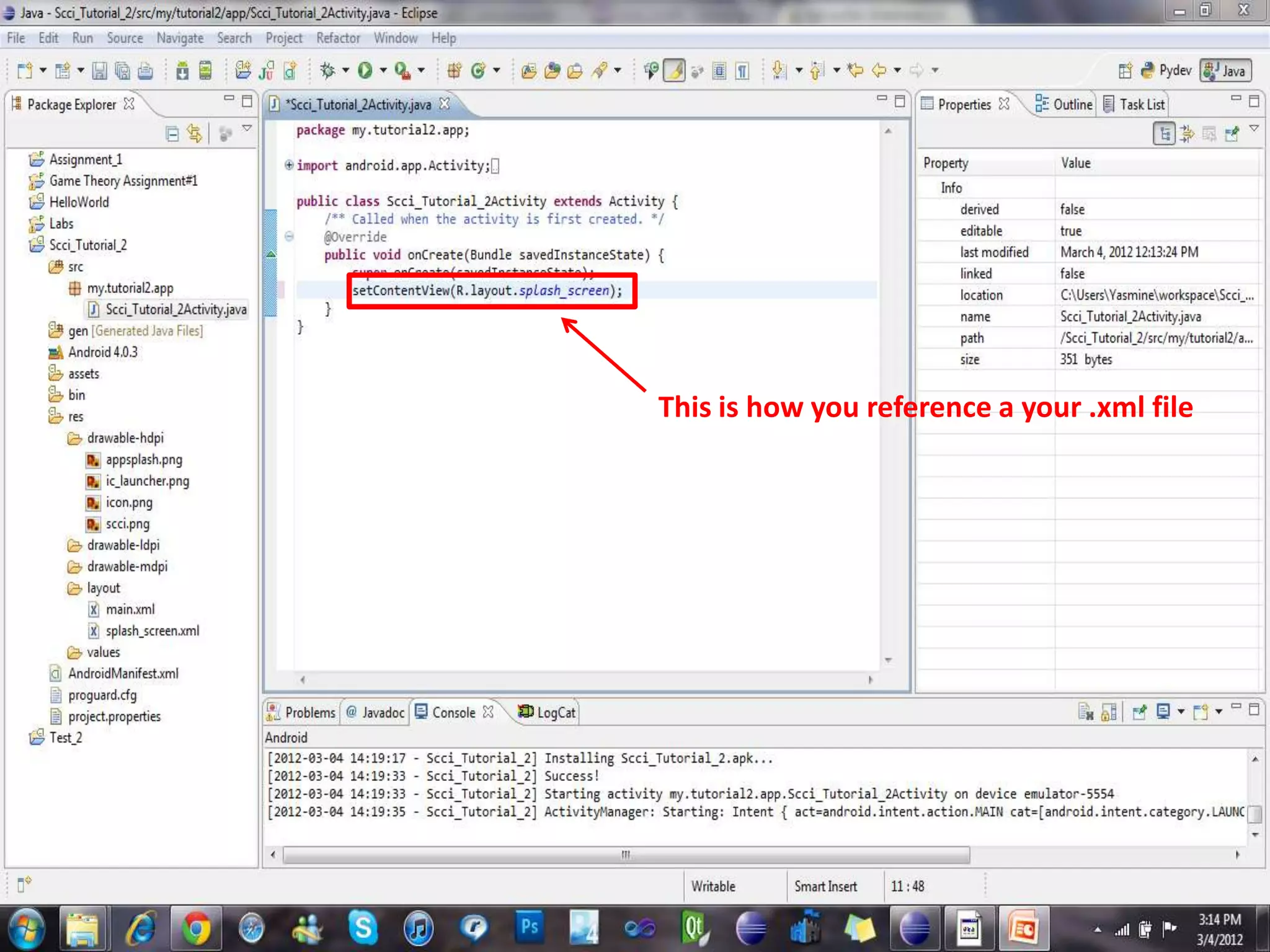Screen dimensions: 1270x952
Task: Click Collapse All in Package Explorer
Action: pyautogui.click(x=172, y=133)
